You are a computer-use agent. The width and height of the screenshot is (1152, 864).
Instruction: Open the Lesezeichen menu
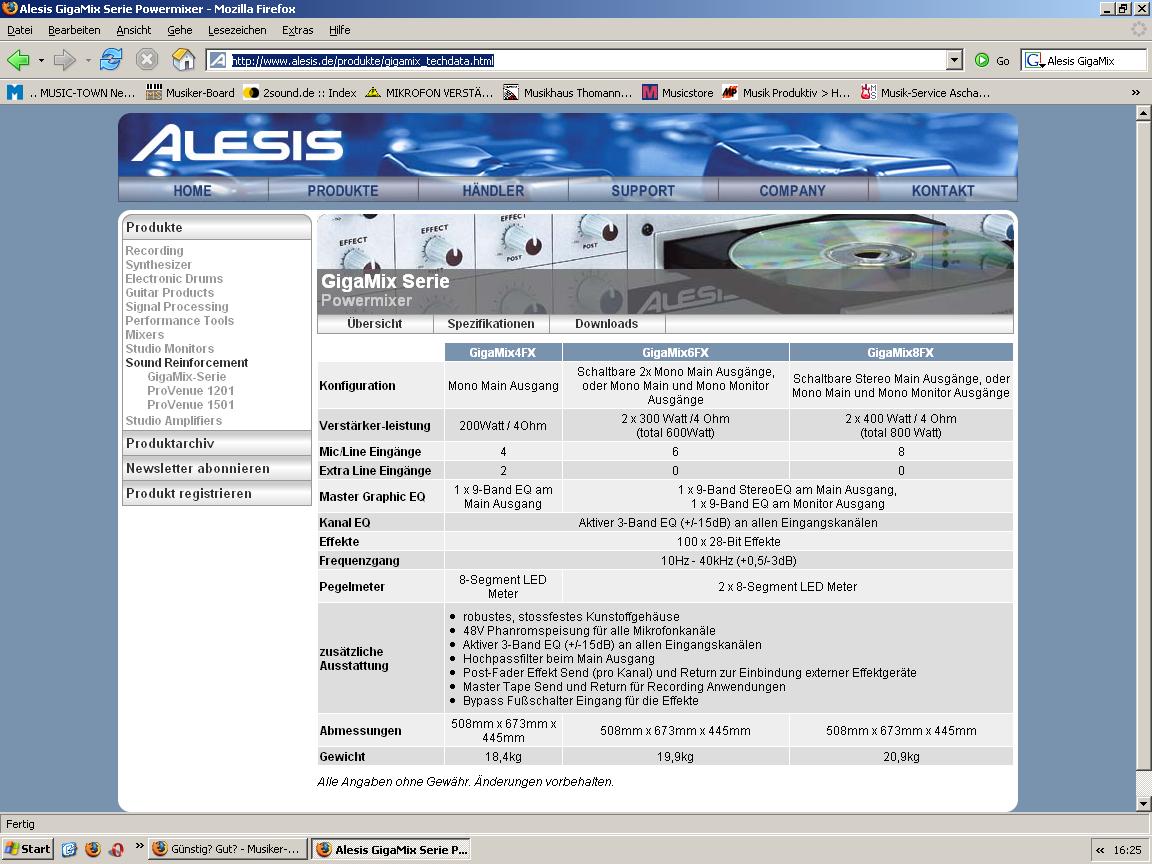coord(237,30)
